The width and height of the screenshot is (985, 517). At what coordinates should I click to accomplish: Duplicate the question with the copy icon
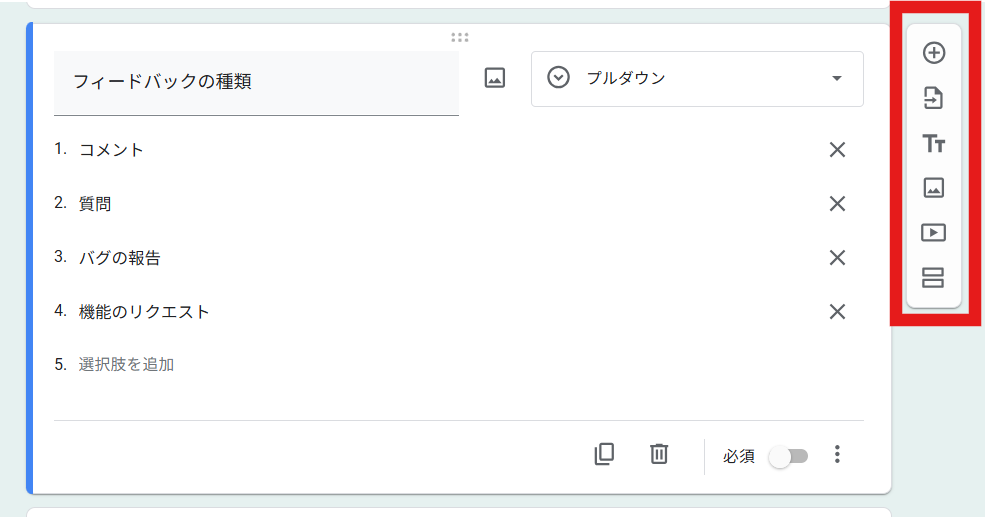click(x=604, y=454)
